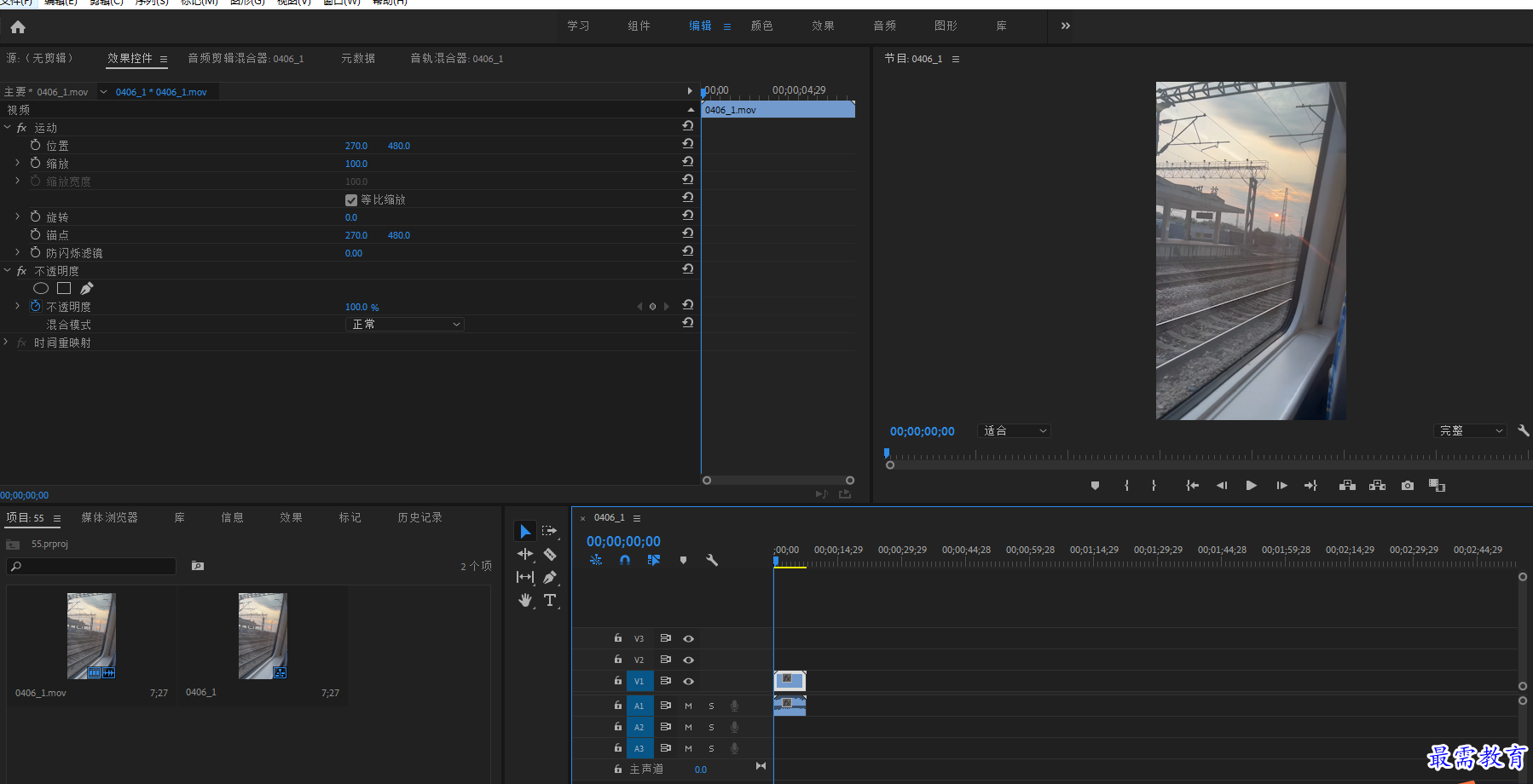
Task: Select 0406_1.mov thumbnail in project
Action: coord(91,636)
